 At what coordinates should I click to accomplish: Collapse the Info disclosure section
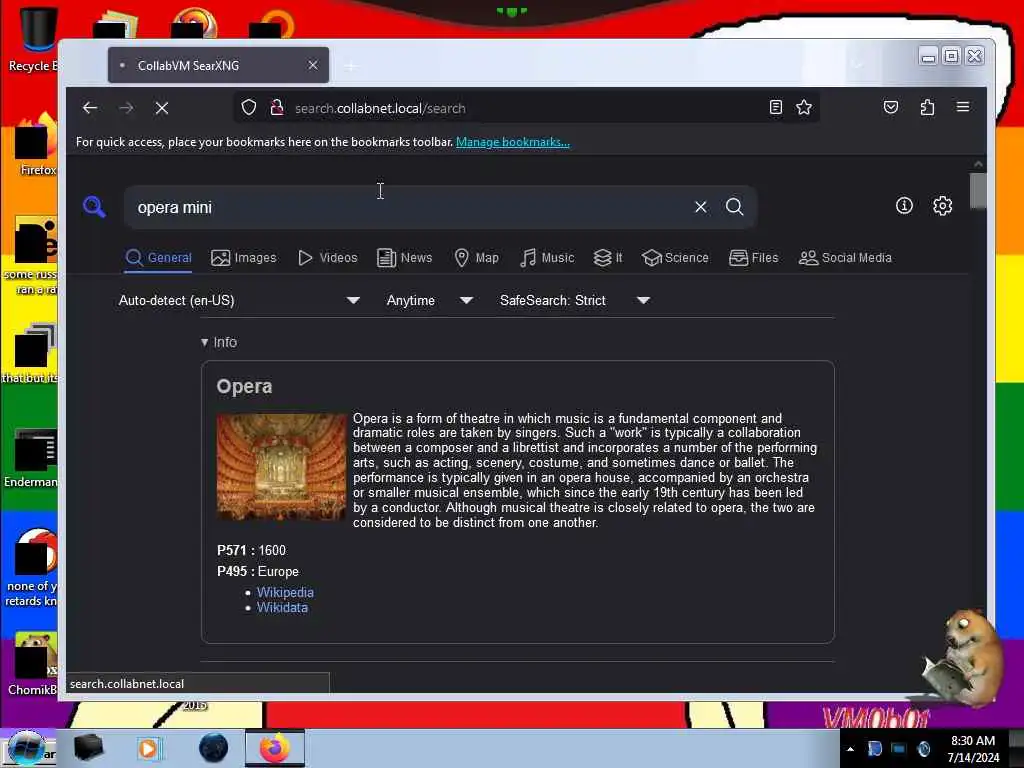219,342
